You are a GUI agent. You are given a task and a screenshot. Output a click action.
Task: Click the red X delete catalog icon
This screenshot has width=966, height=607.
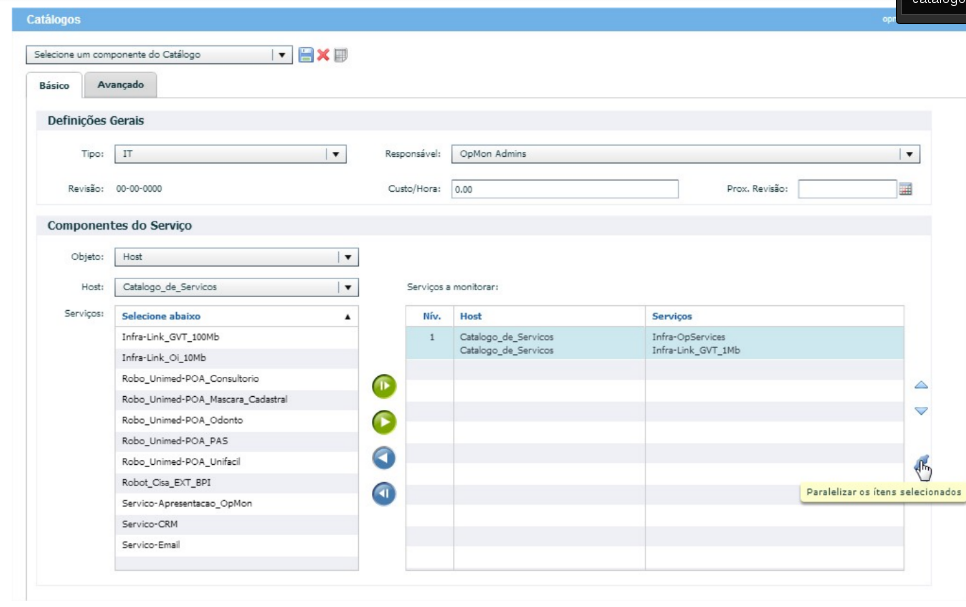pos(323,55)
